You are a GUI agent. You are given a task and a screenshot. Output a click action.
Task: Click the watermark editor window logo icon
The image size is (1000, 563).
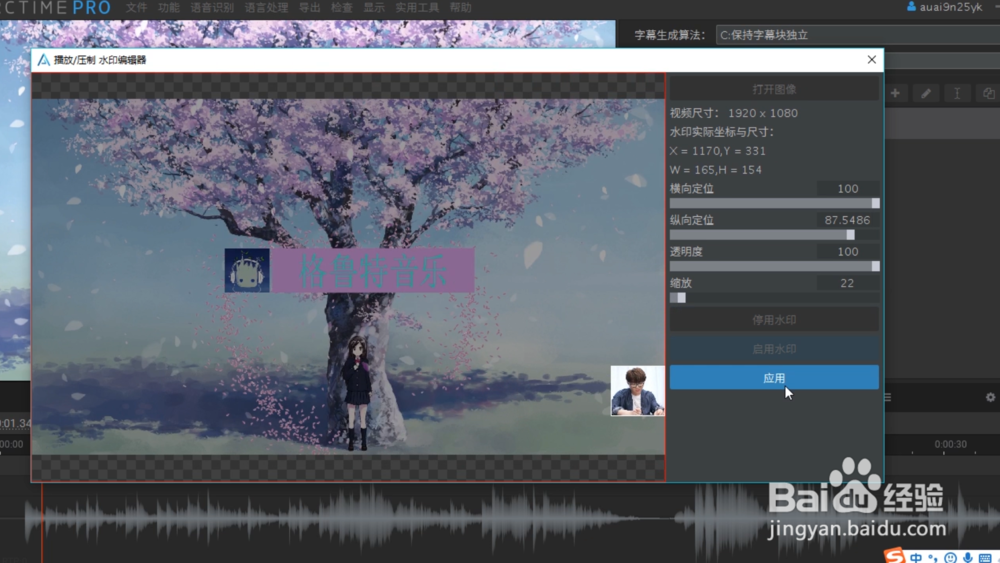(43, 60)
